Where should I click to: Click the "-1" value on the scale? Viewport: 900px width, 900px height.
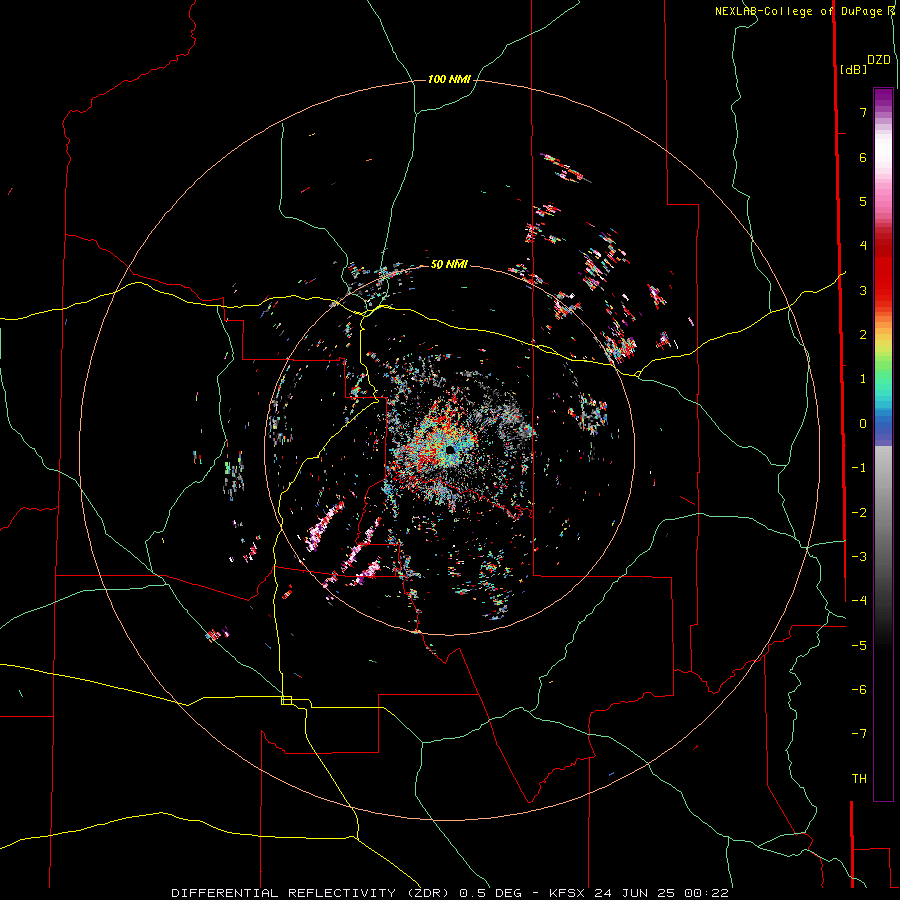859,468
